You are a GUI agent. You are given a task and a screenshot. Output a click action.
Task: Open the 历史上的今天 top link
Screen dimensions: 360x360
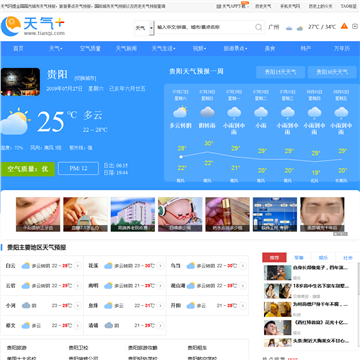click(320, 6)
